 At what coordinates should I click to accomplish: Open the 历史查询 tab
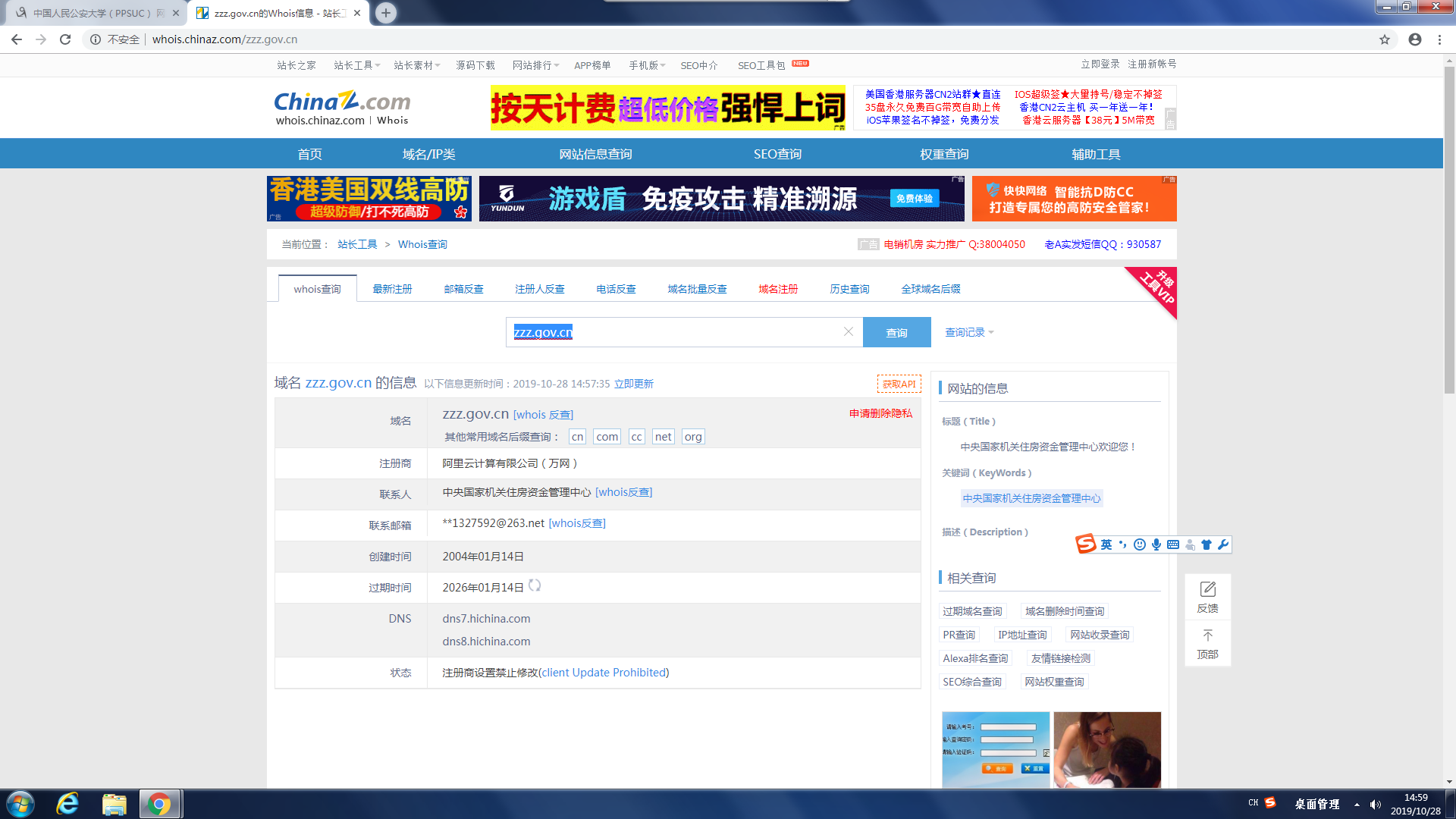(x=849, y=289)
